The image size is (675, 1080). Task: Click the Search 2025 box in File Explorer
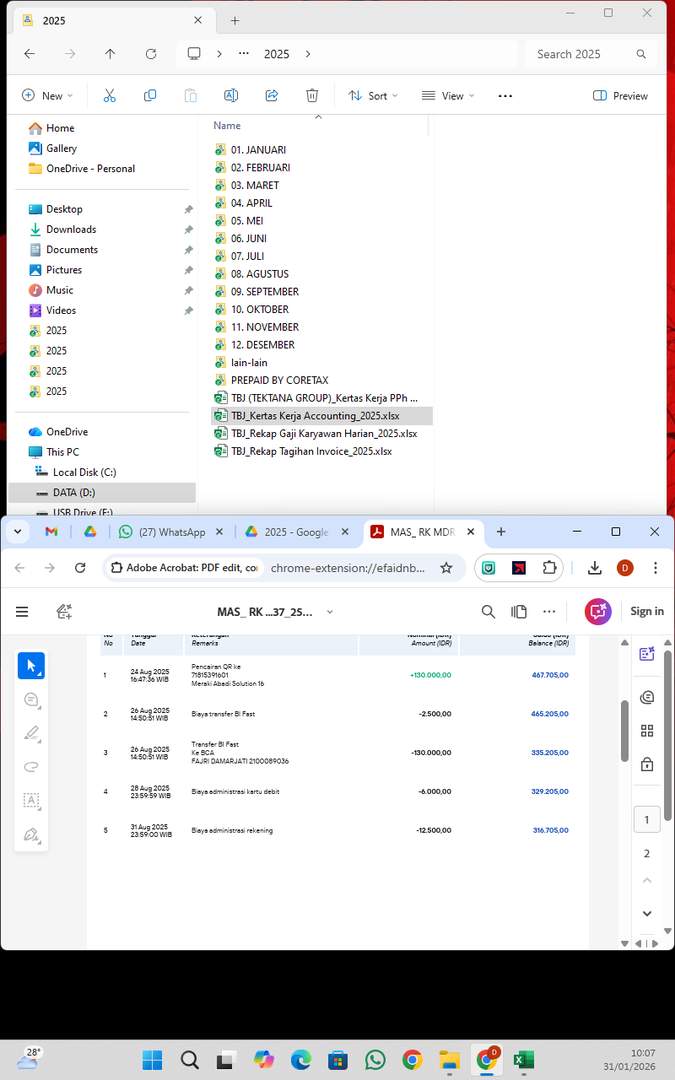(591, 54)
